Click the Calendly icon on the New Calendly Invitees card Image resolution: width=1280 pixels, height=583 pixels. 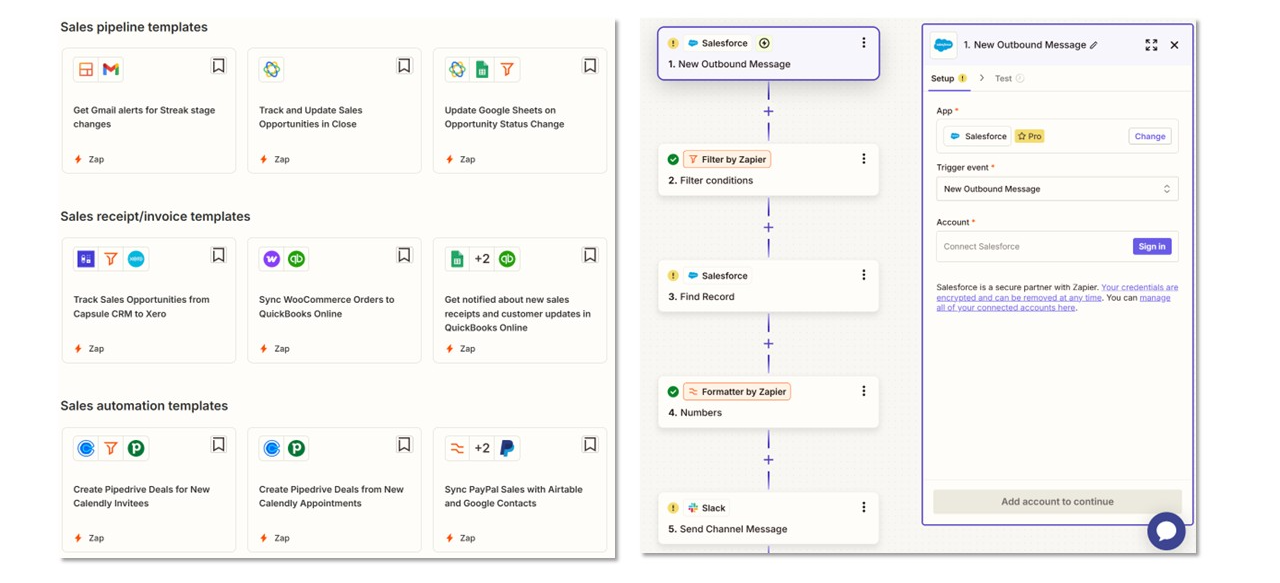point(86,448)
